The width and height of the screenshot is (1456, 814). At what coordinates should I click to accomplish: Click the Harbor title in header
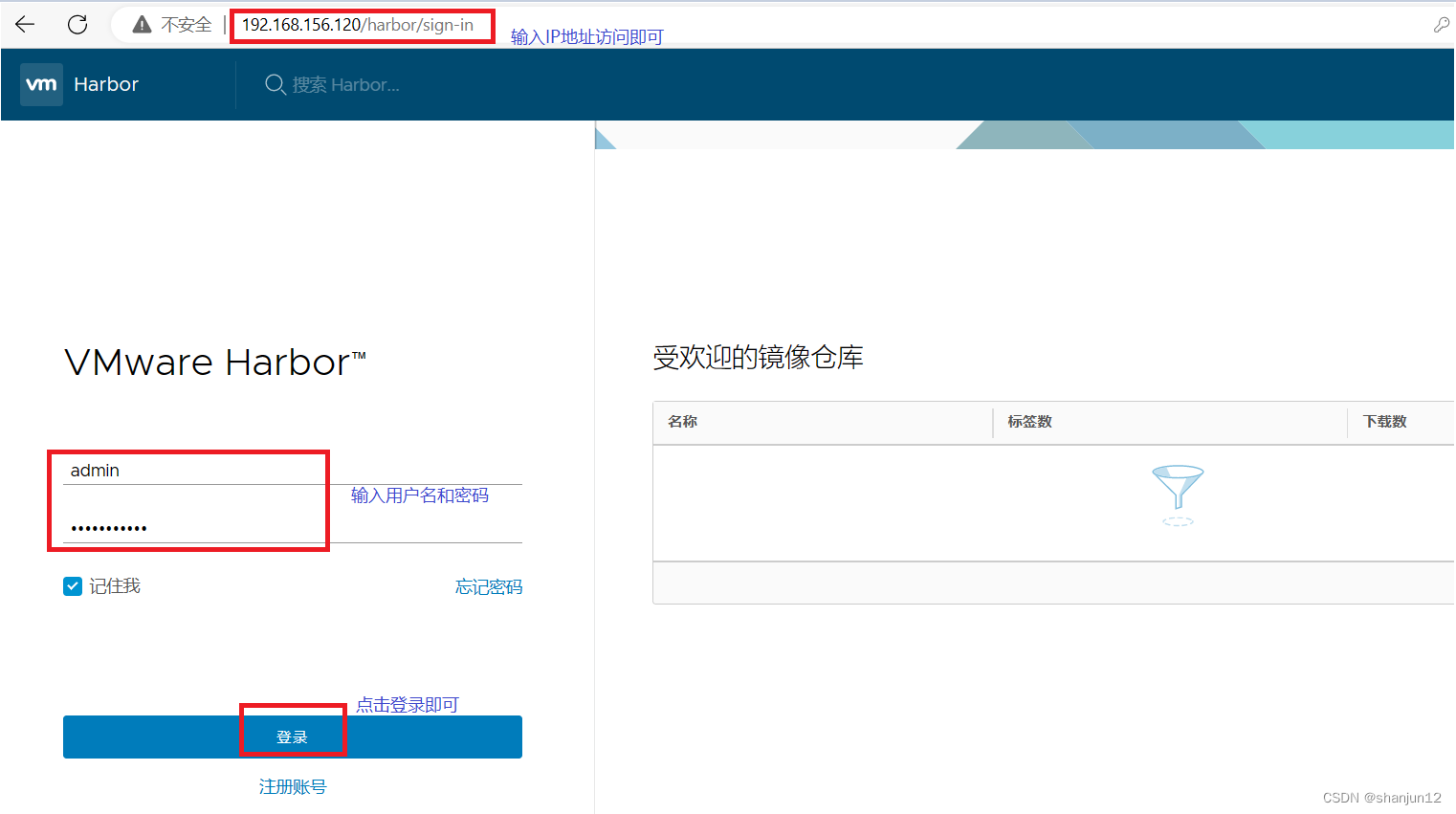click(x=106, y=84)
